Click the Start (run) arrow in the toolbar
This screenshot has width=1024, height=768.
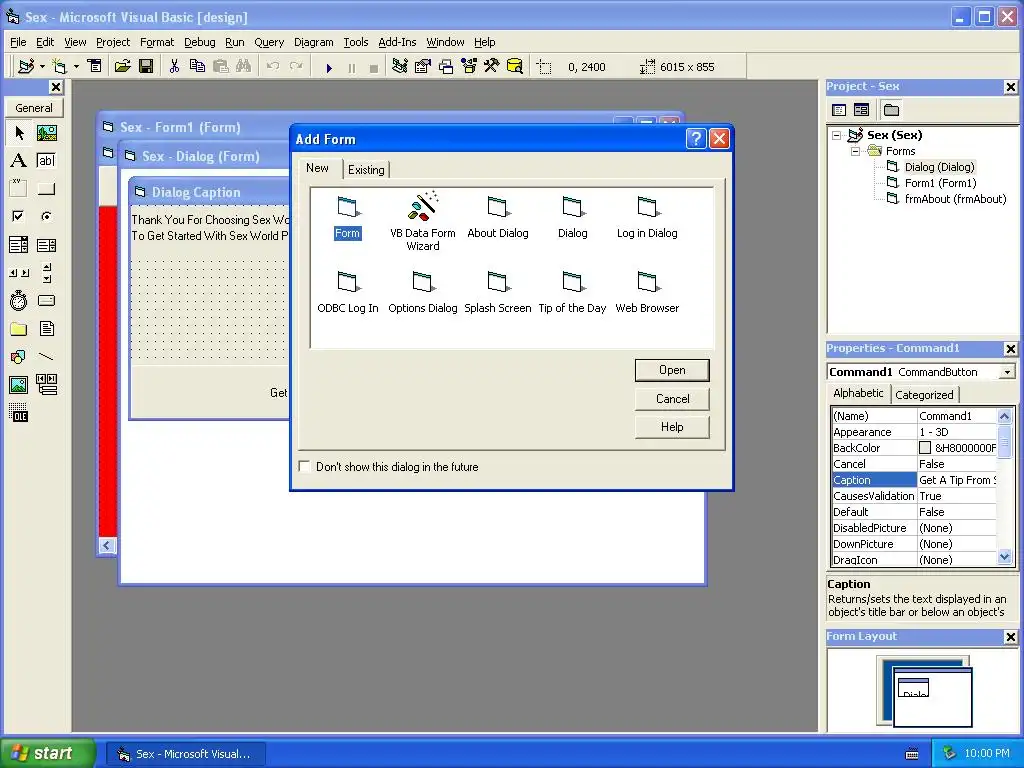(329, 67)
